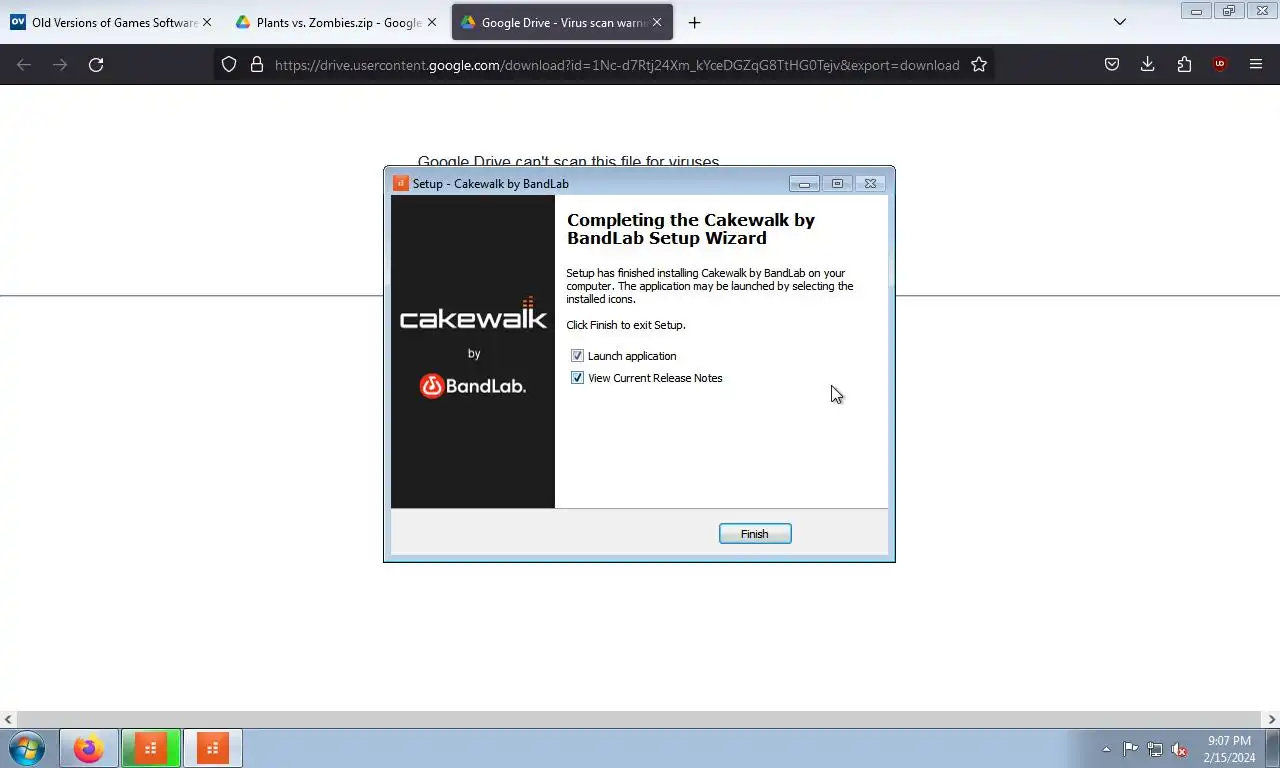
Task: Minimize the Cakewalk Setup window
Action: tap(804, 183)
